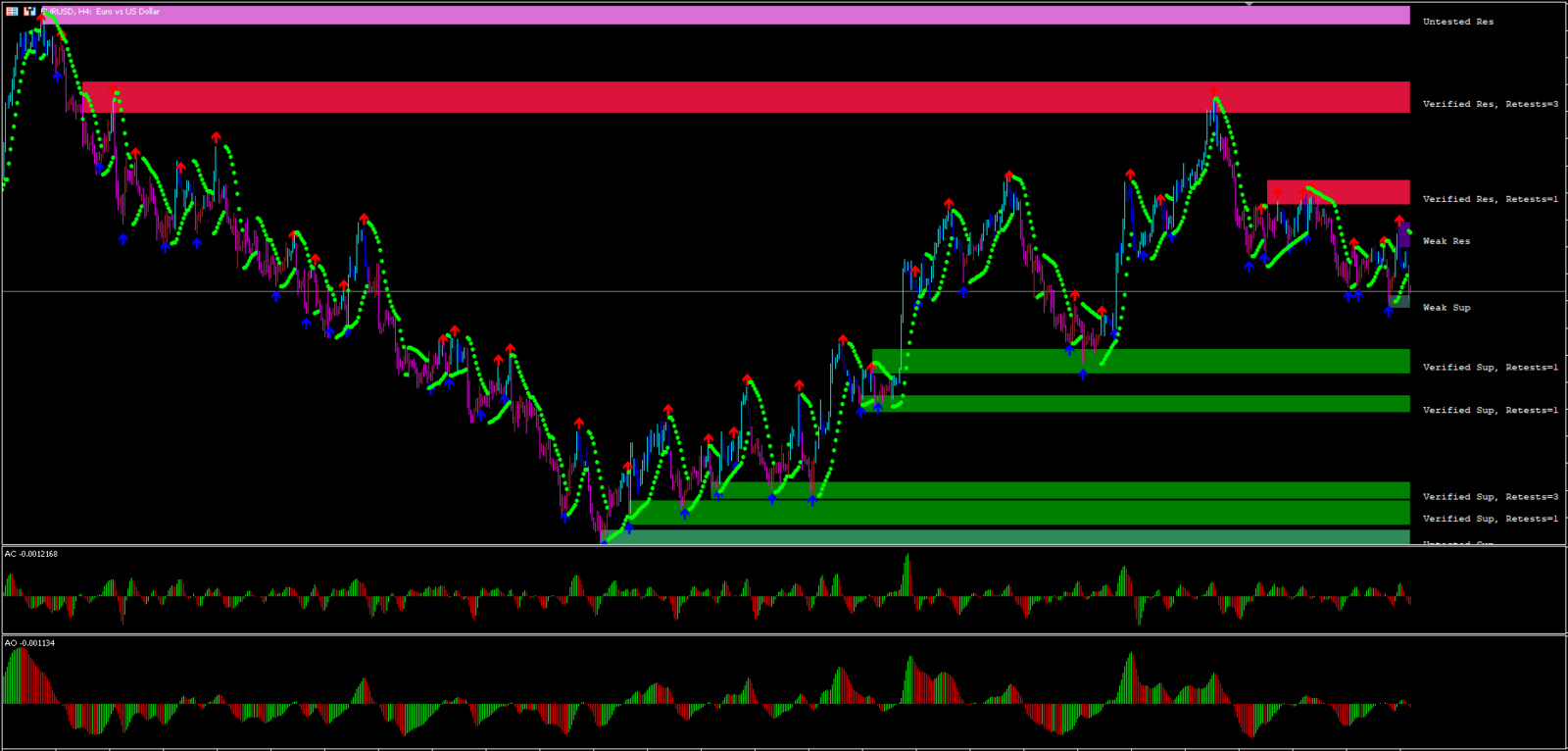Screen dimensions: 1568x751
Task: Open the One Click Trading panel icon
Action: (x=29, y=12)
